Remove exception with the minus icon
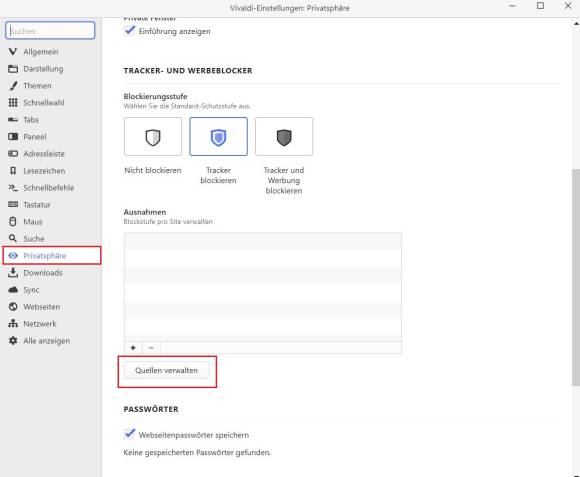 151,348
